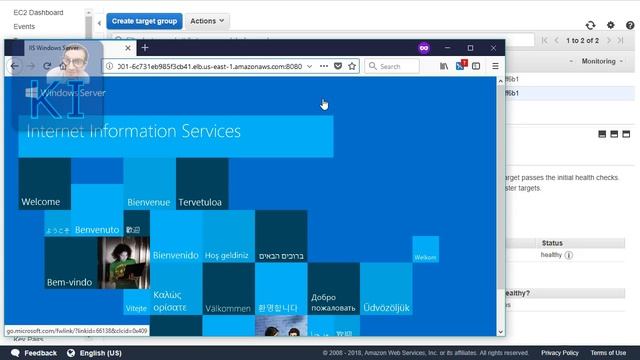Click the Bem-vindo tile
Image resolution: width=640 pixels, height=360 pixels.
pos(71,263)
